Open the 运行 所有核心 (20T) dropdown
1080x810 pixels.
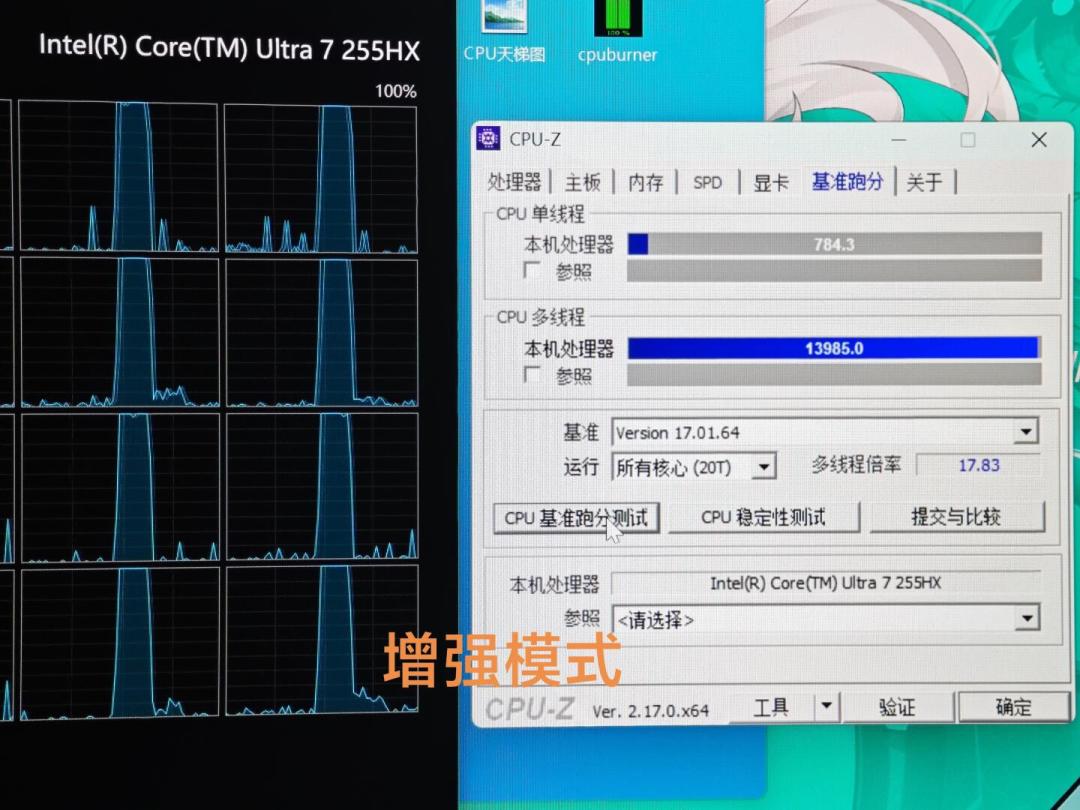pos(763,467)
